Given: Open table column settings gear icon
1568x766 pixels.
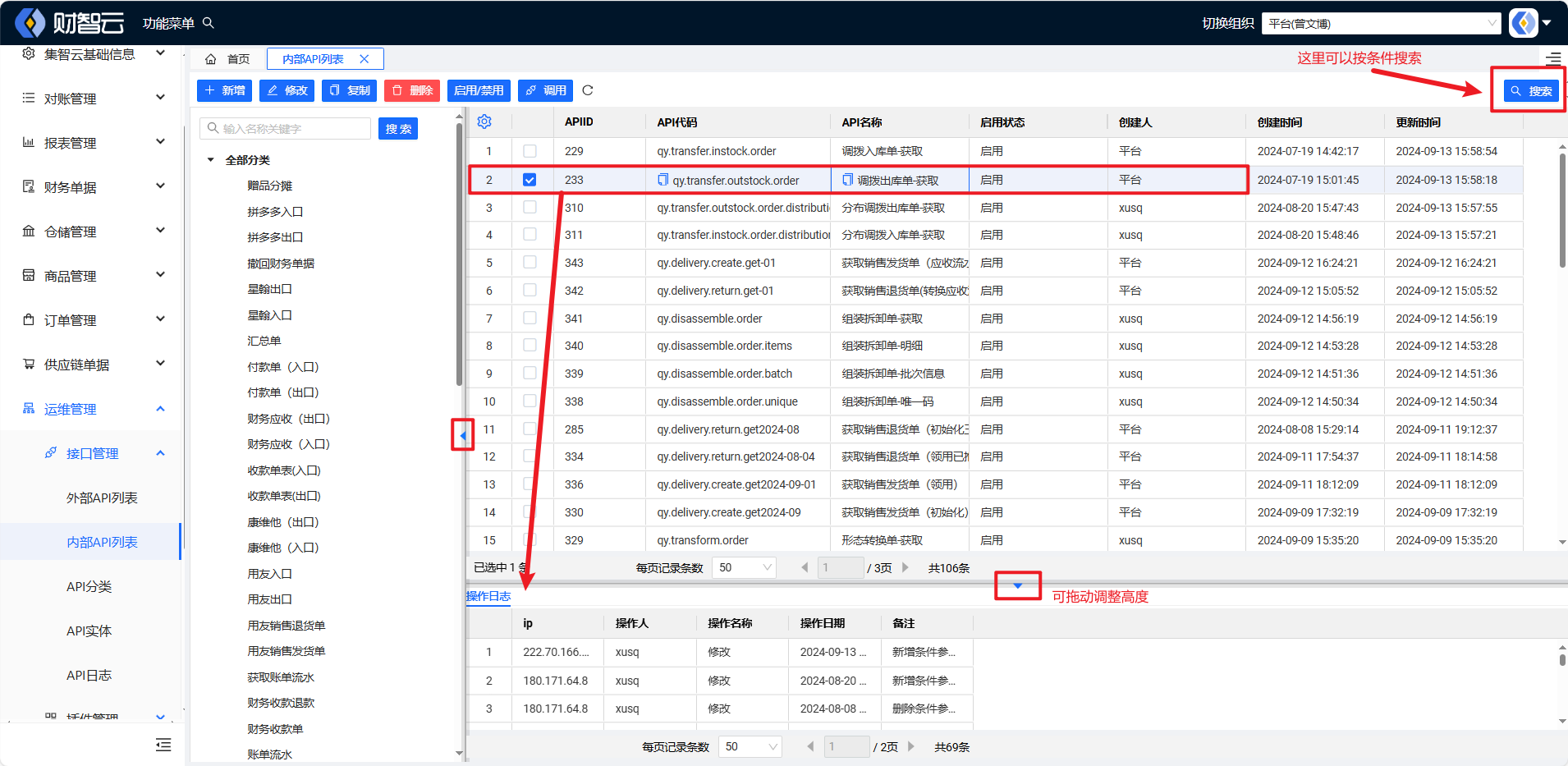Looking at the screenshot, I should click(484, 122).
